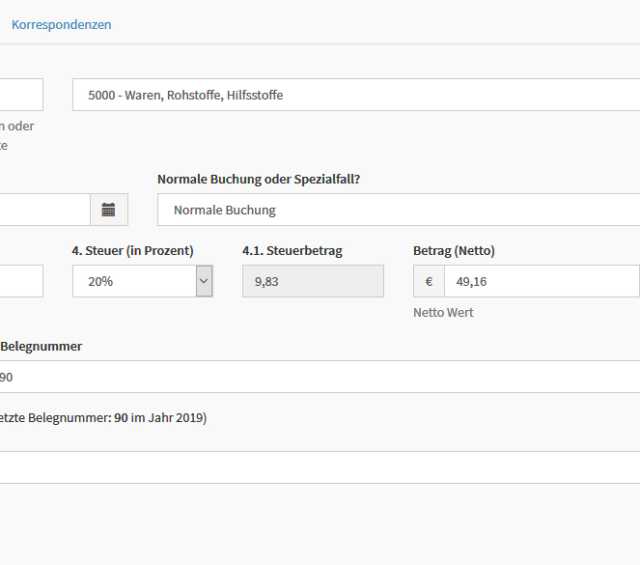Image resolution: width=640 pixels, height=565 pixels.
Task: Click the last Belegnummer 2019 hint text
Action: (103, 418)
